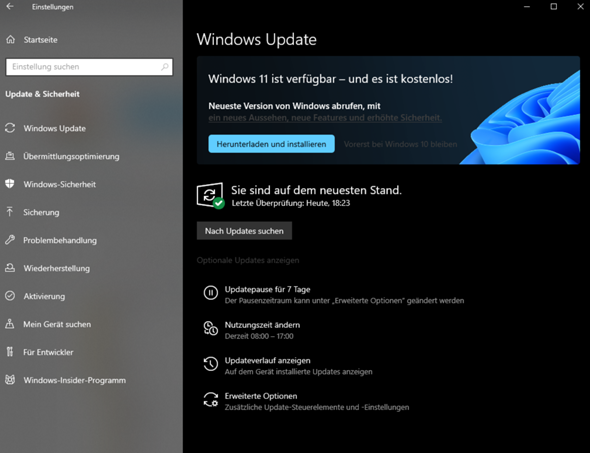Click Herunterladen und installieren button
Image resolution: width=590 pixels, height=453 pixels.
tap(271, 144)
